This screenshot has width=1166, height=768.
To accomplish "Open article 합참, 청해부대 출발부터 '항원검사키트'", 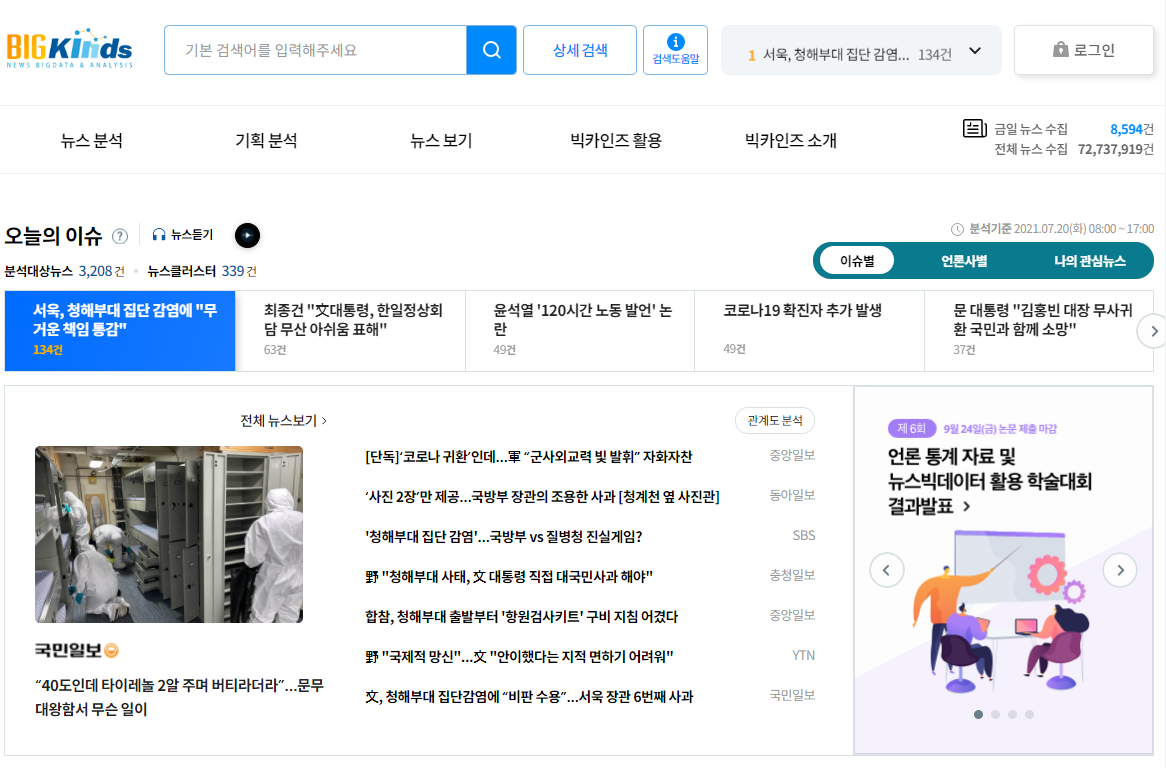I will click(x=521, y=617).
